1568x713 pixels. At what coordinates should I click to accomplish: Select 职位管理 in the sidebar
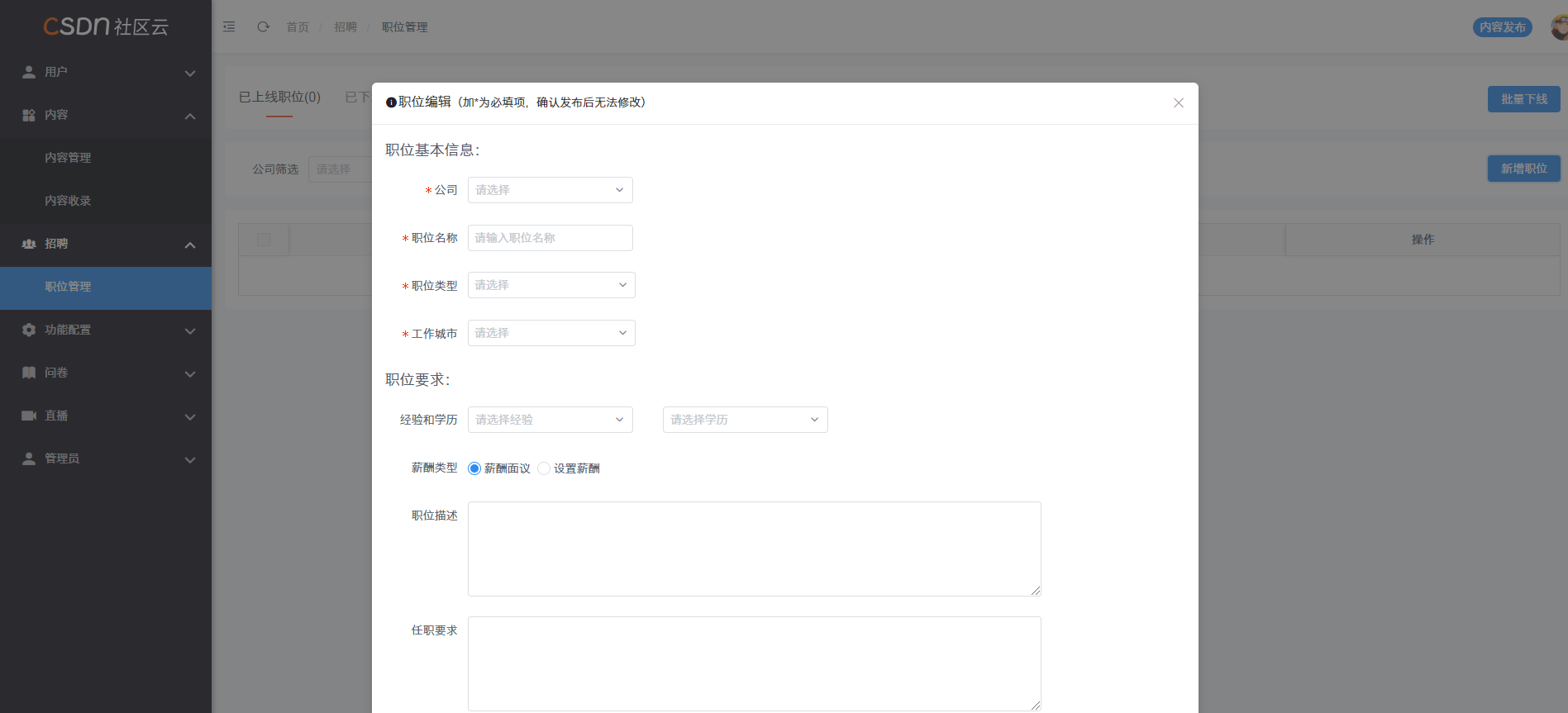click(x=106, y=287)
